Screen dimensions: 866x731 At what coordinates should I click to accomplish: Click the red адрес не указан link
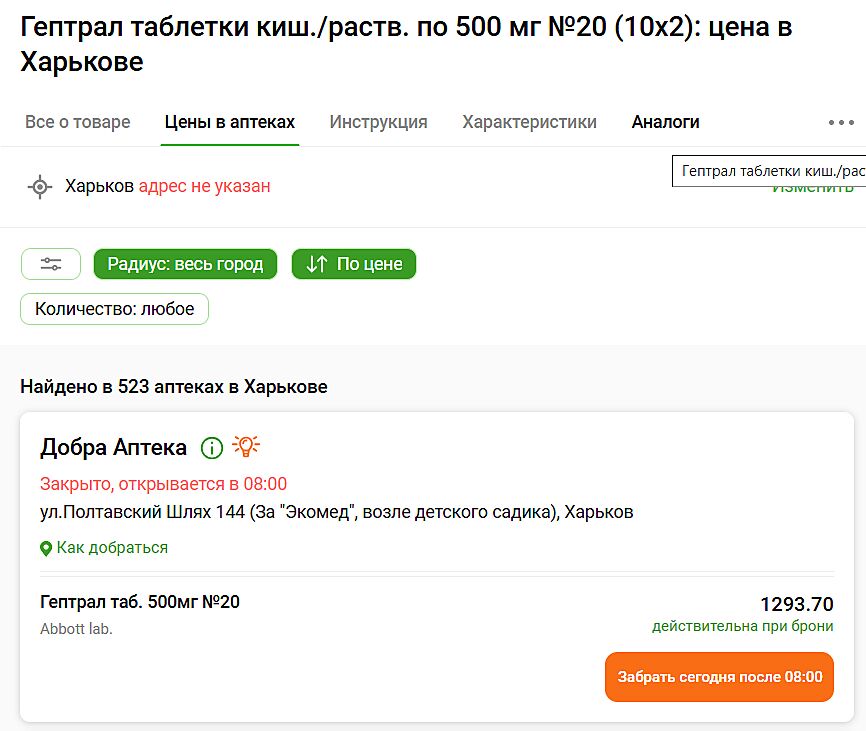[x=204, y=186]
